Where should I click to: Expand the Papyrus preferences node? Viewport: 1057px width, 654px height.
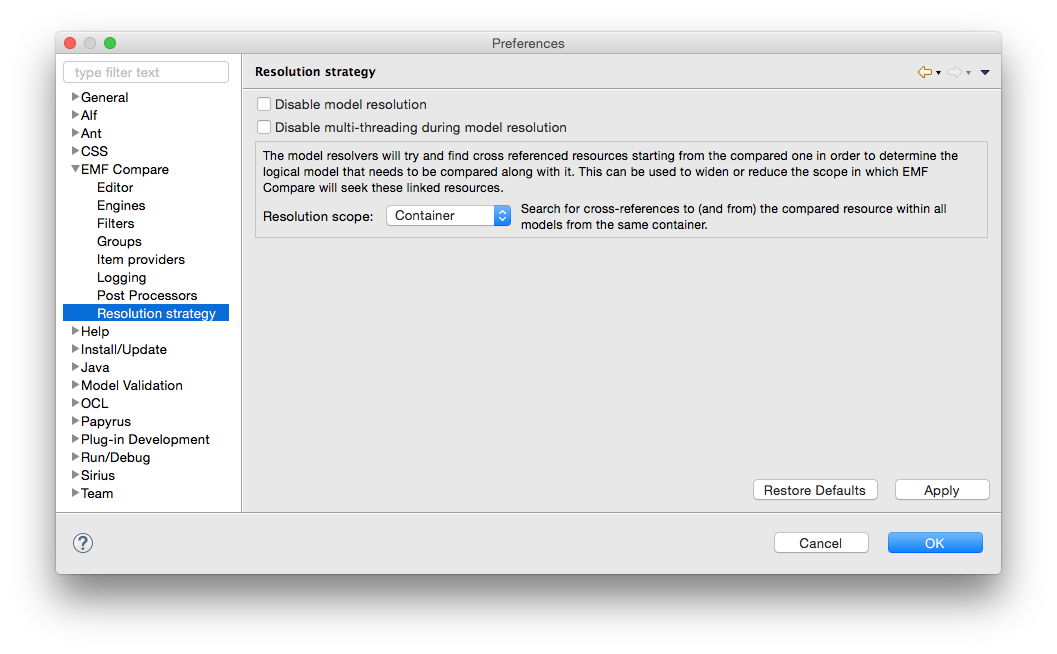click(75, 421)
